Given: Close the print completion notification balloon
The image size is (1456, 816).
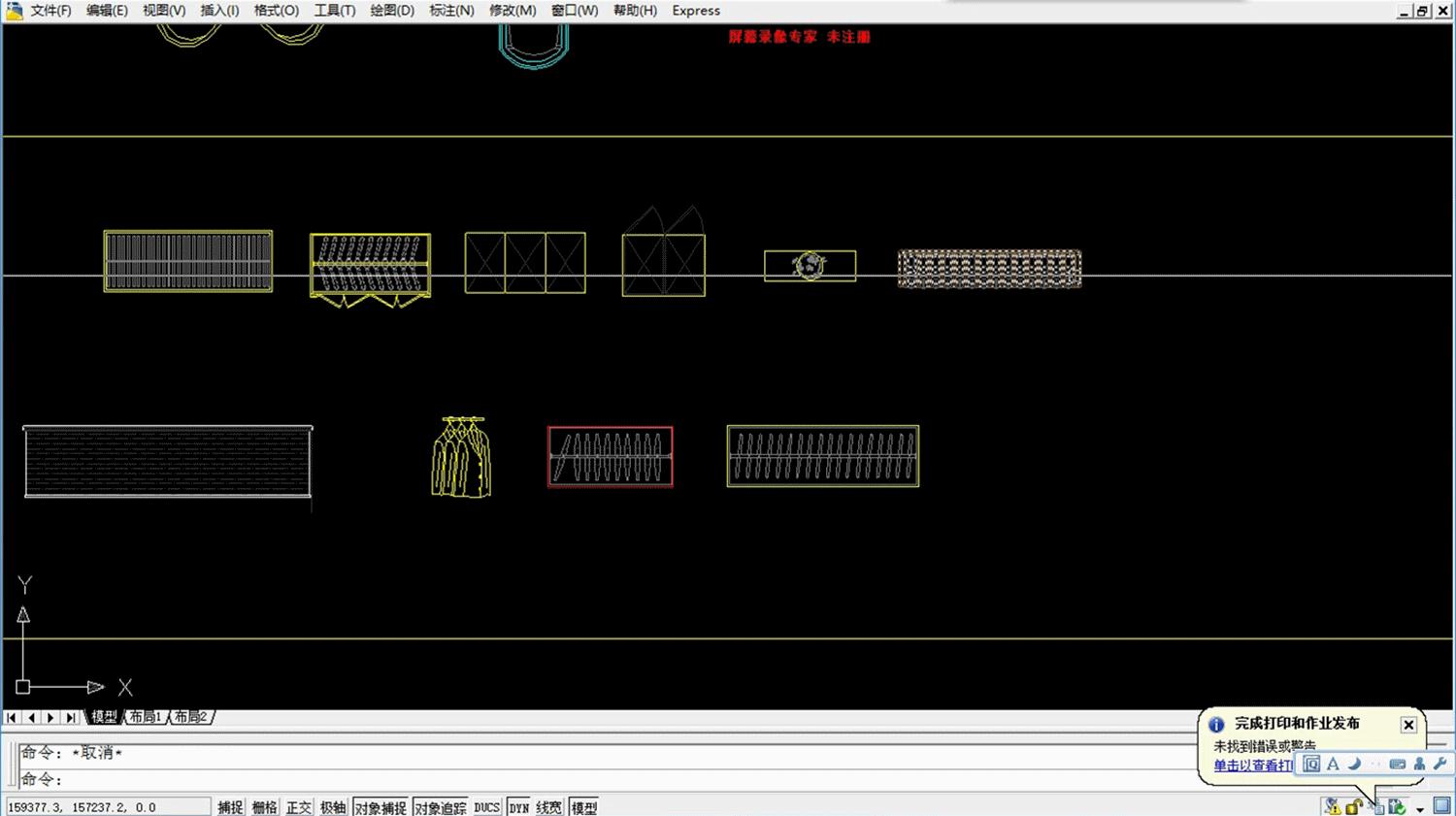Looking at the screenshot, I should click(1408, 725).
